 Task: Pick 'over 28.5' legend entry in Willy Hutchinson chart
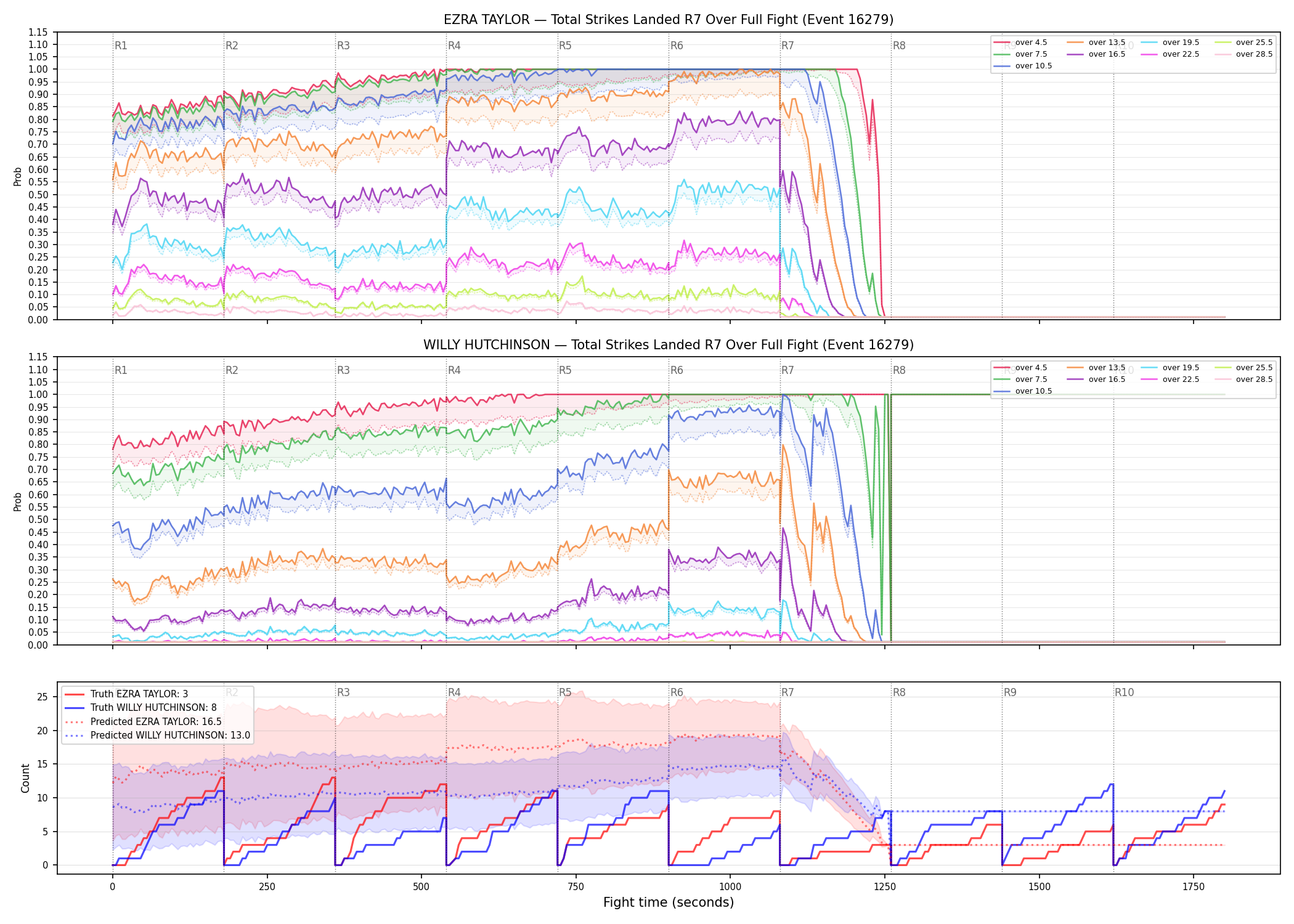click(x=1243, y=379)
